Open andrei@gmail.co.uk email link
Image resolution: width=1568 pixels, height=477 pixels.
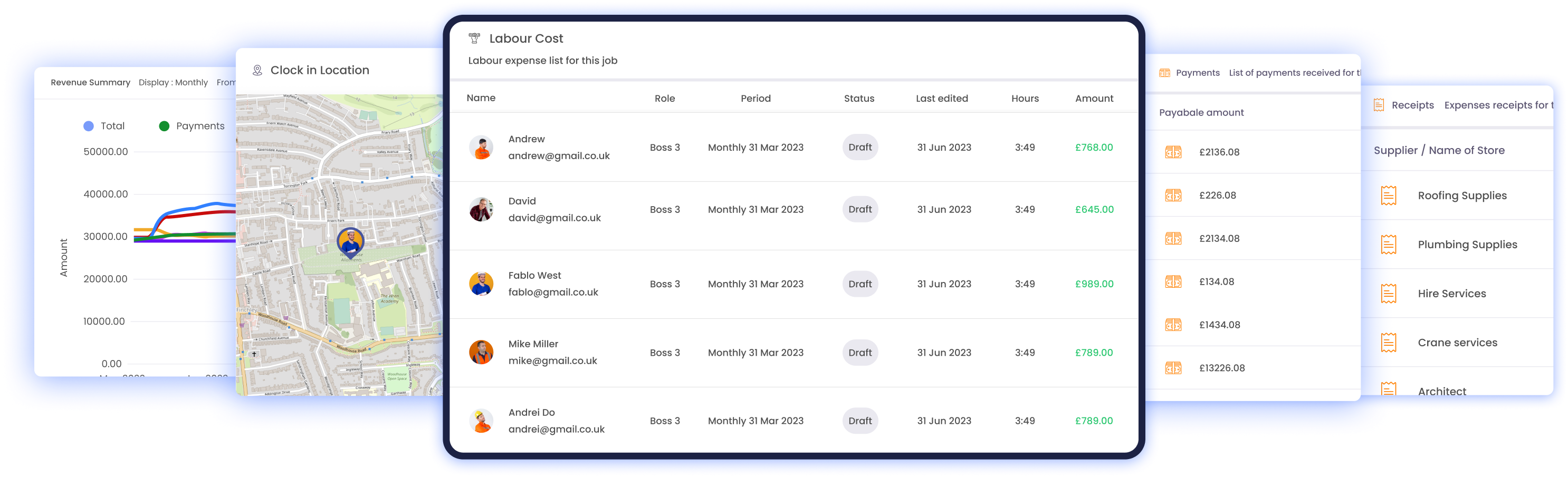pos(557,430)
